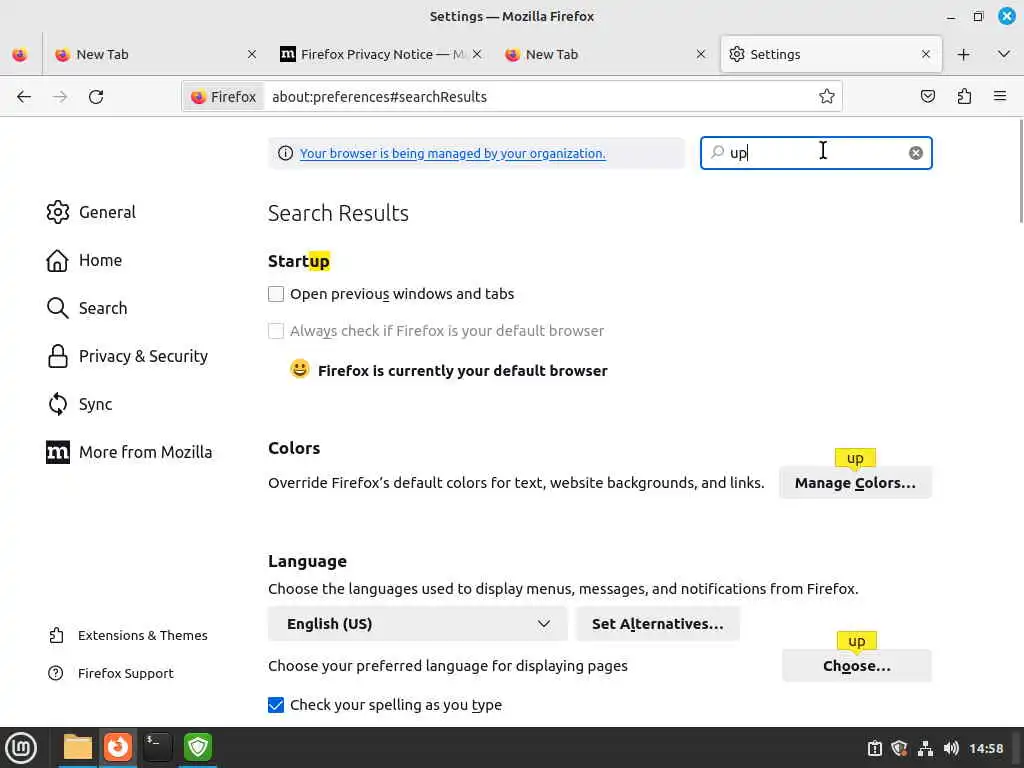Select the Settings tab
The width and height of the screenshot is (1024, 768).
tap(831, 55)
